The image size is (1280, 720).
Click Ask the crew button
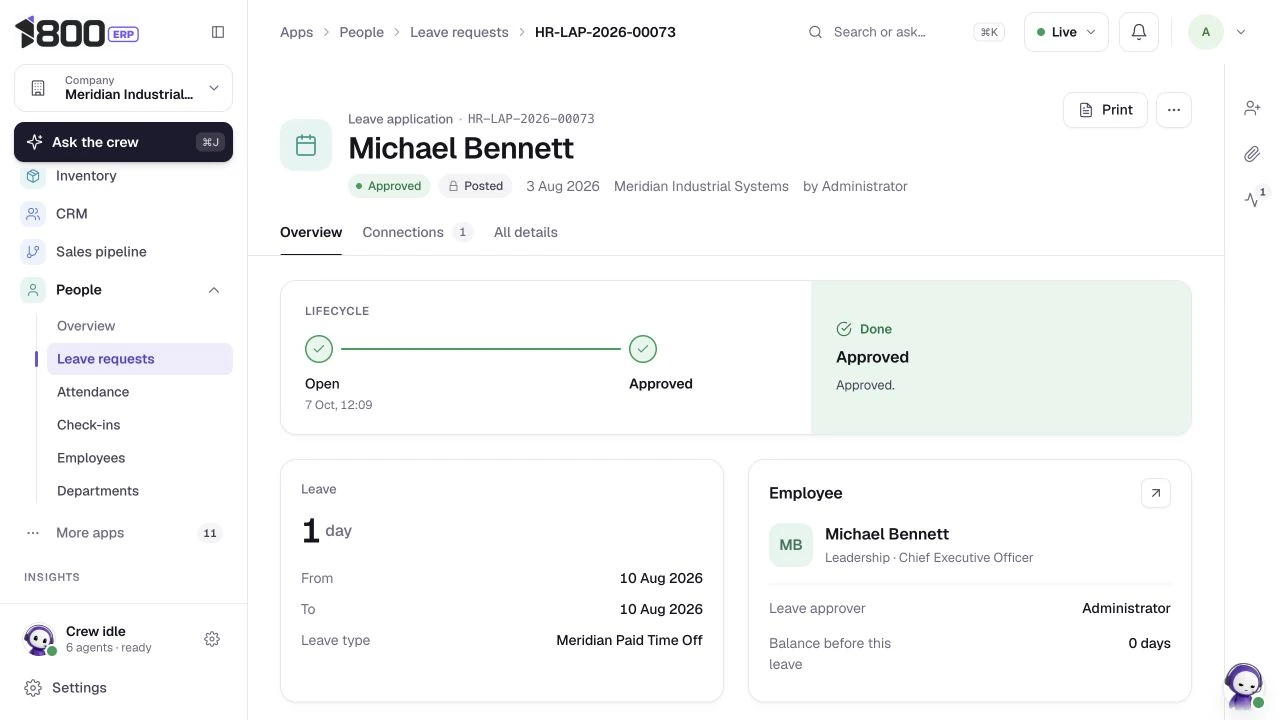123,142
